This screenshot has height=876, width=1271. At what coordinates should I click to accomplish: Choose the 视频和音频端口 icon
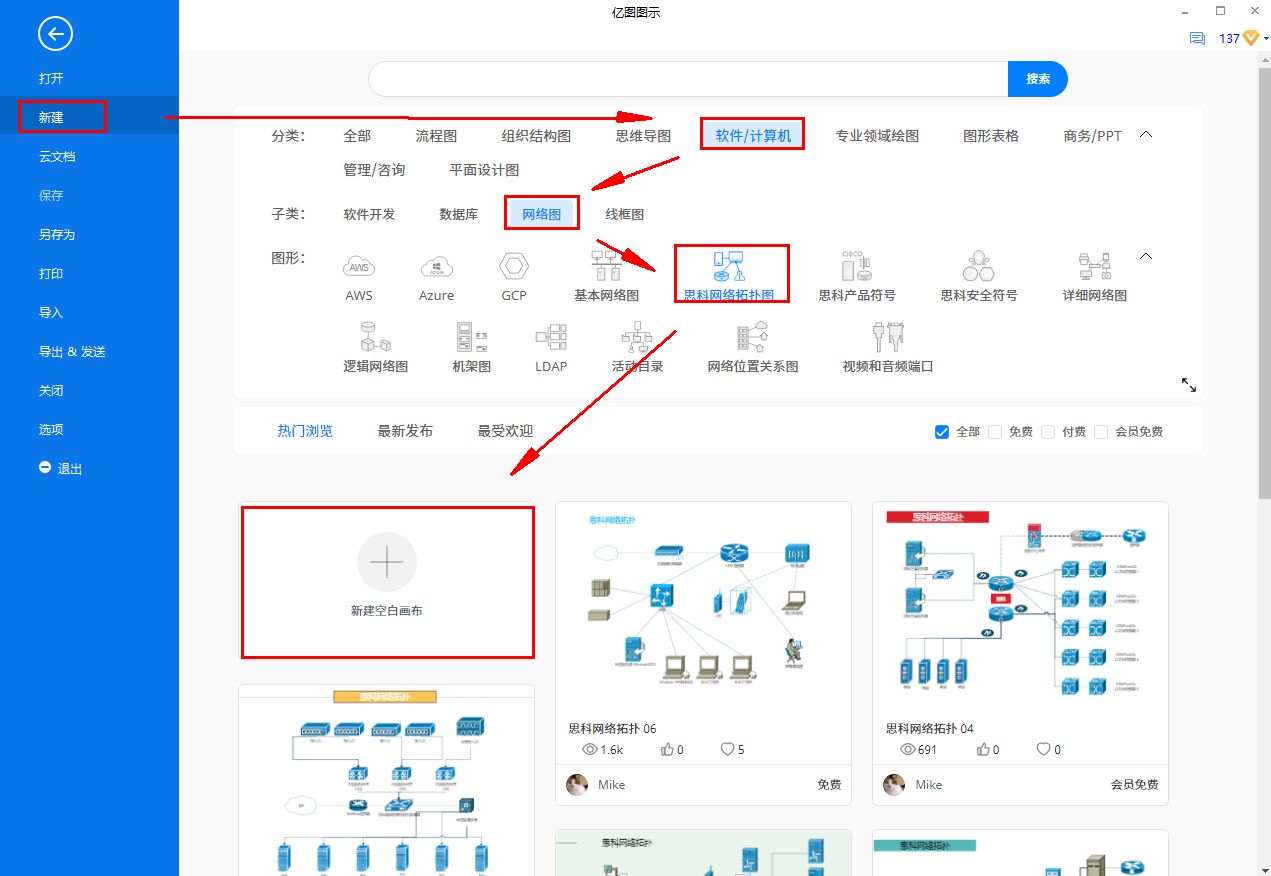[888, 337]
